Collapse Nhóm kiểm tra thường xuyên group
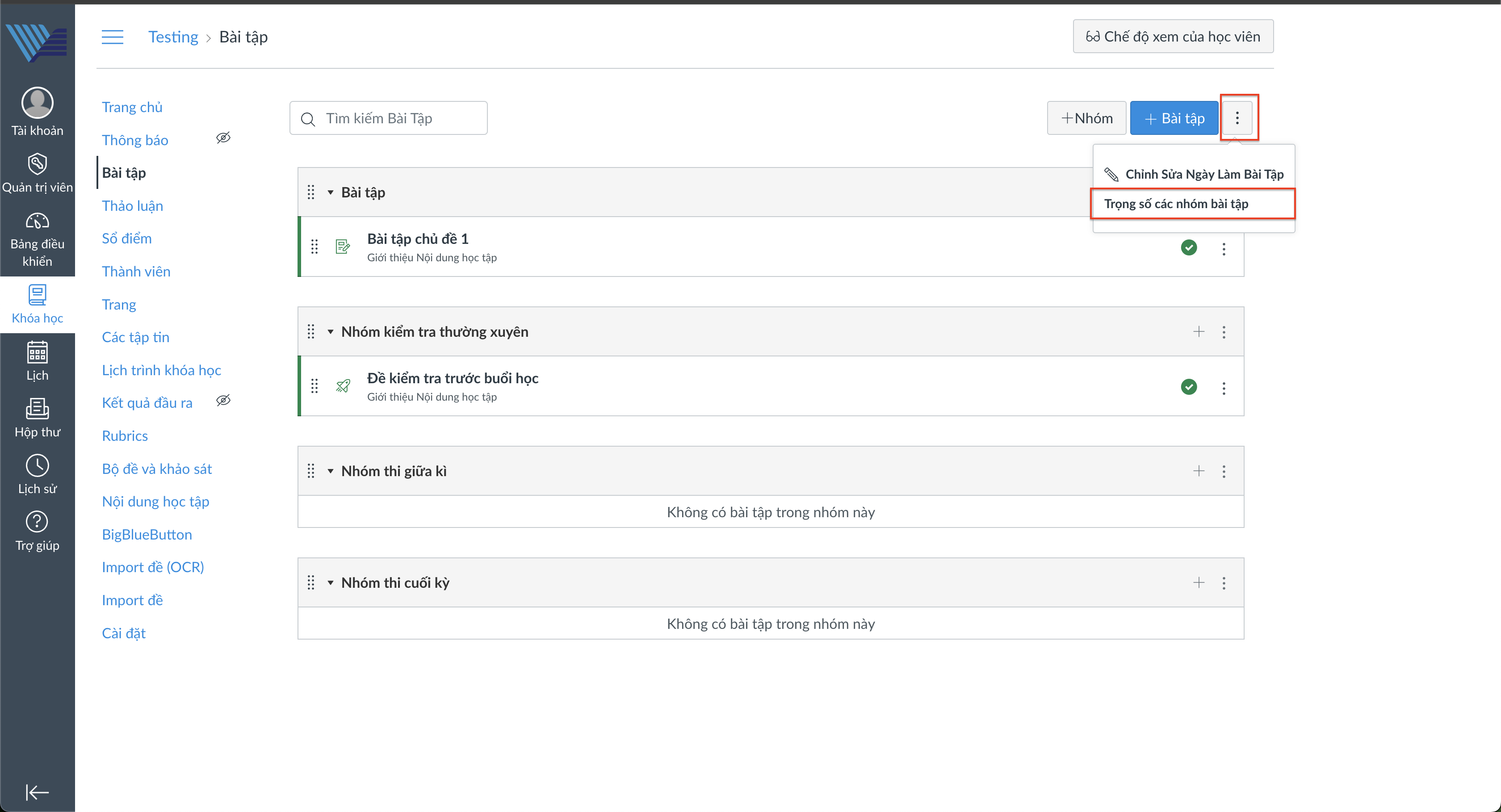This screenshot has width=1501, height=812. 331,331
